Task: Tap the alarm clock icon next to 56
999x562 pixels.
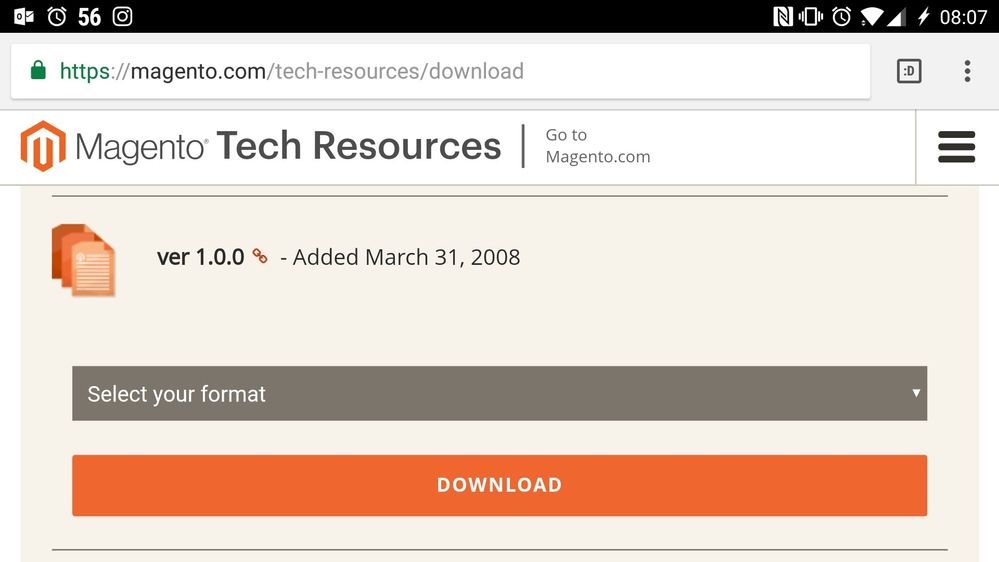Action: 57,16
